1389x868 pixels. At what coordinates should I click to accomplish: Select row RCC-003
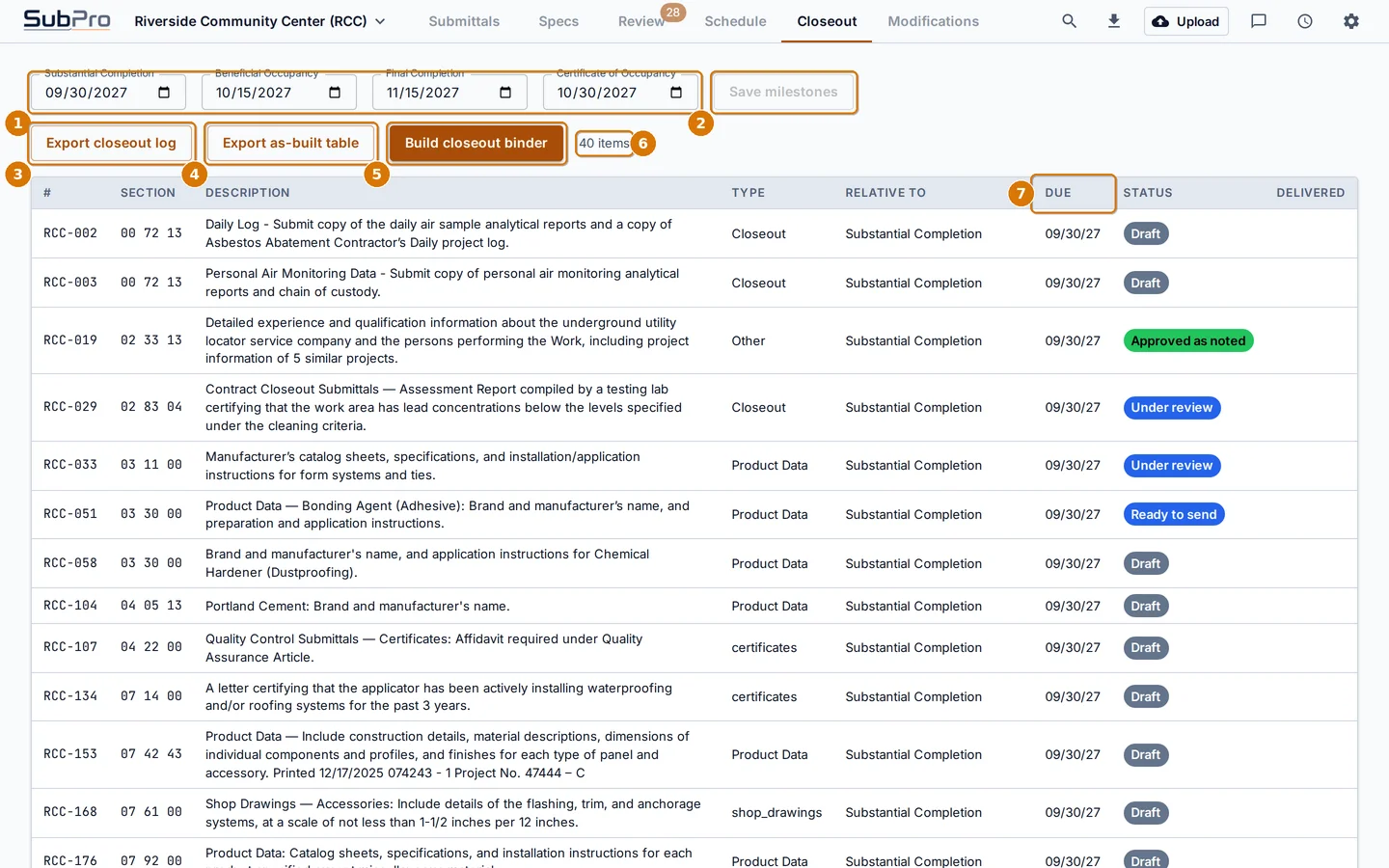694,283
